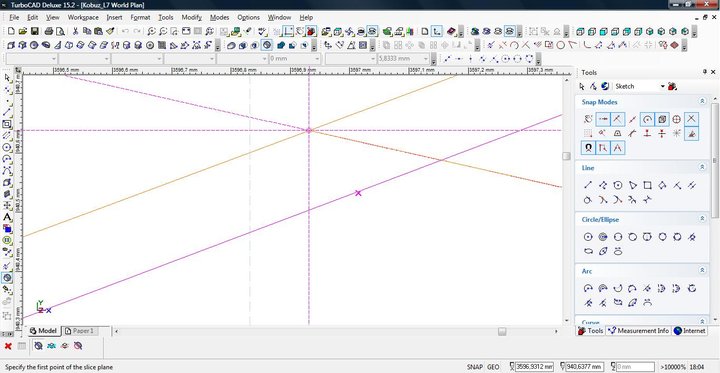Click the Sphere 3D primitive icon in second toolbar
The image size is (720, 373).
(x=34, y=45)
